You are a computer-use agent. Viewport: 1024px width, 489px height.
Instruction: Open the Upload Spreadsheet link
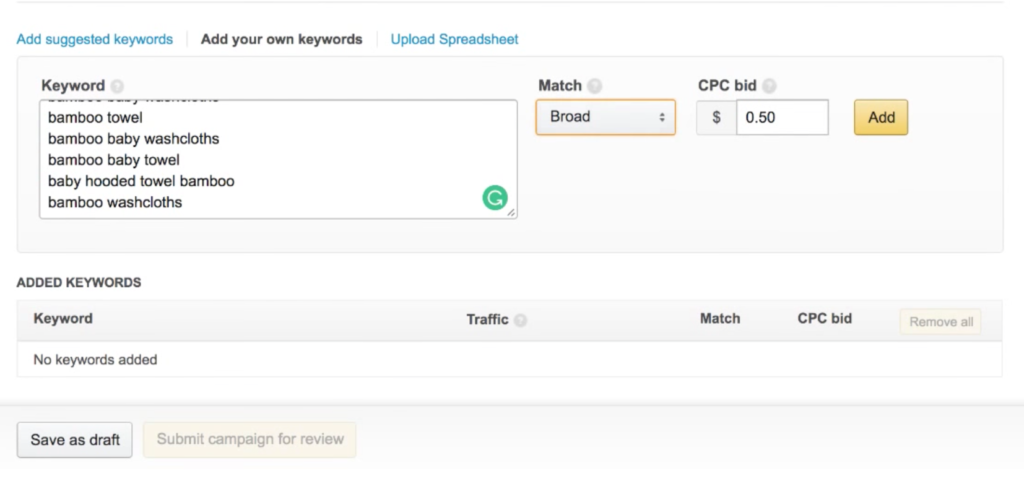point(454,39)
